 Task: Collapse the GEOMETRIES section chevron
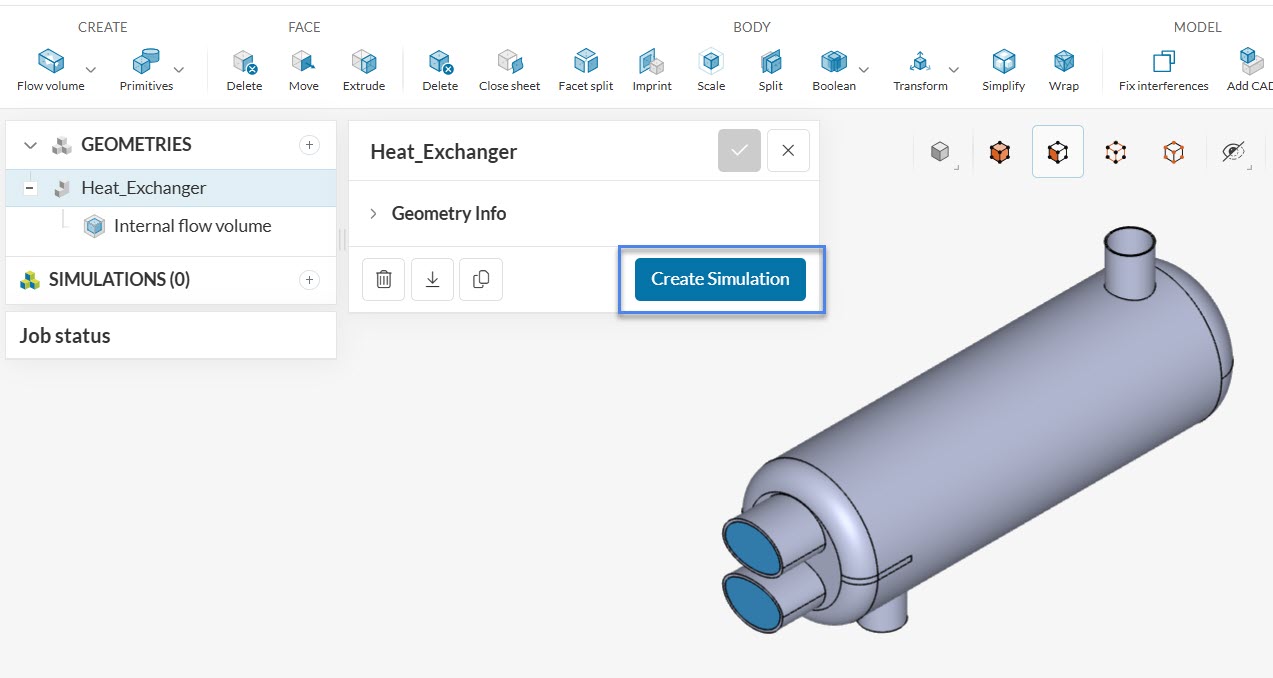click(30, 145)
